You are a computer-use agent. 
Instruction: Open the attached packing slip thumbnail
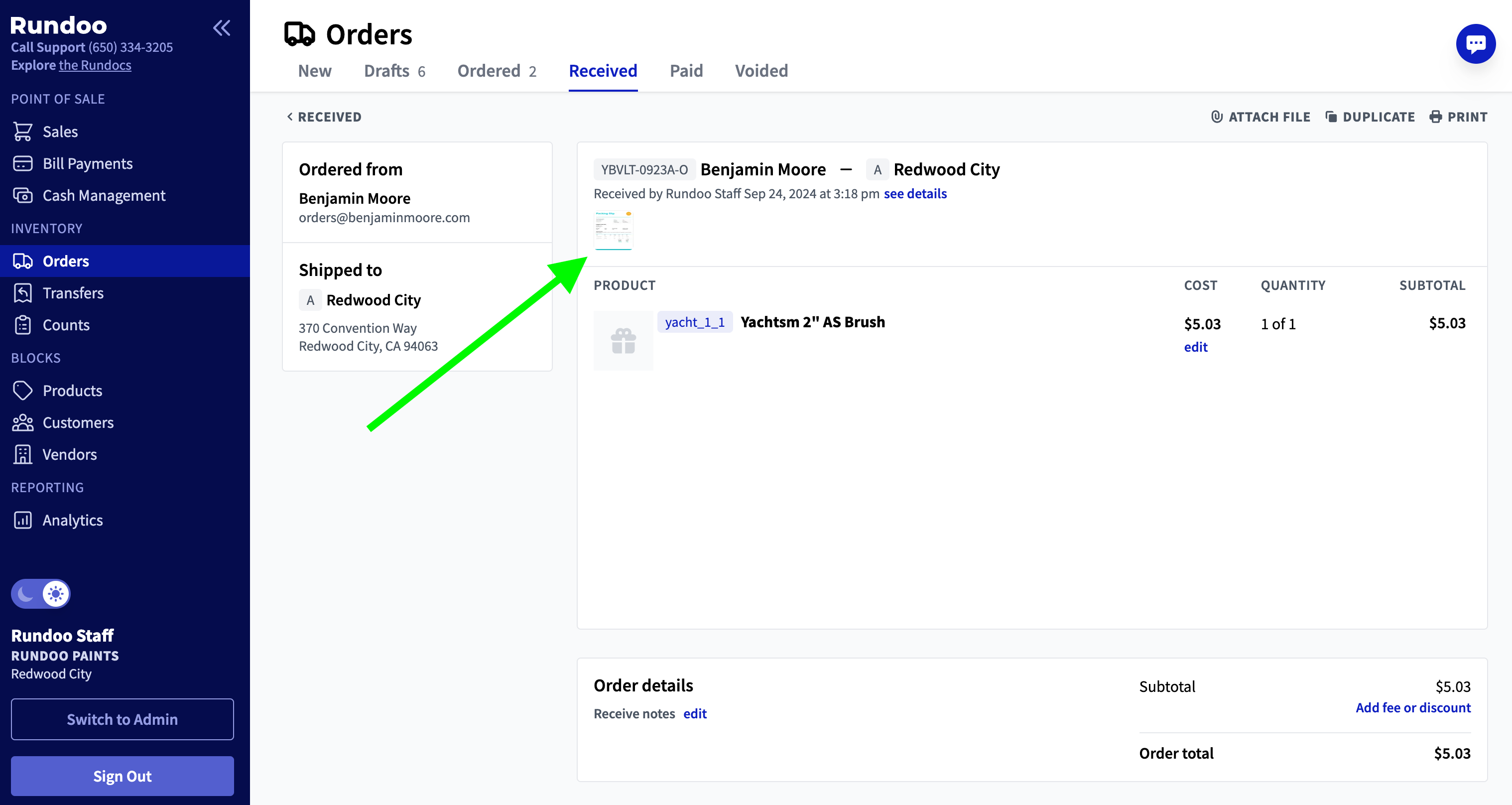click(614, 230)
